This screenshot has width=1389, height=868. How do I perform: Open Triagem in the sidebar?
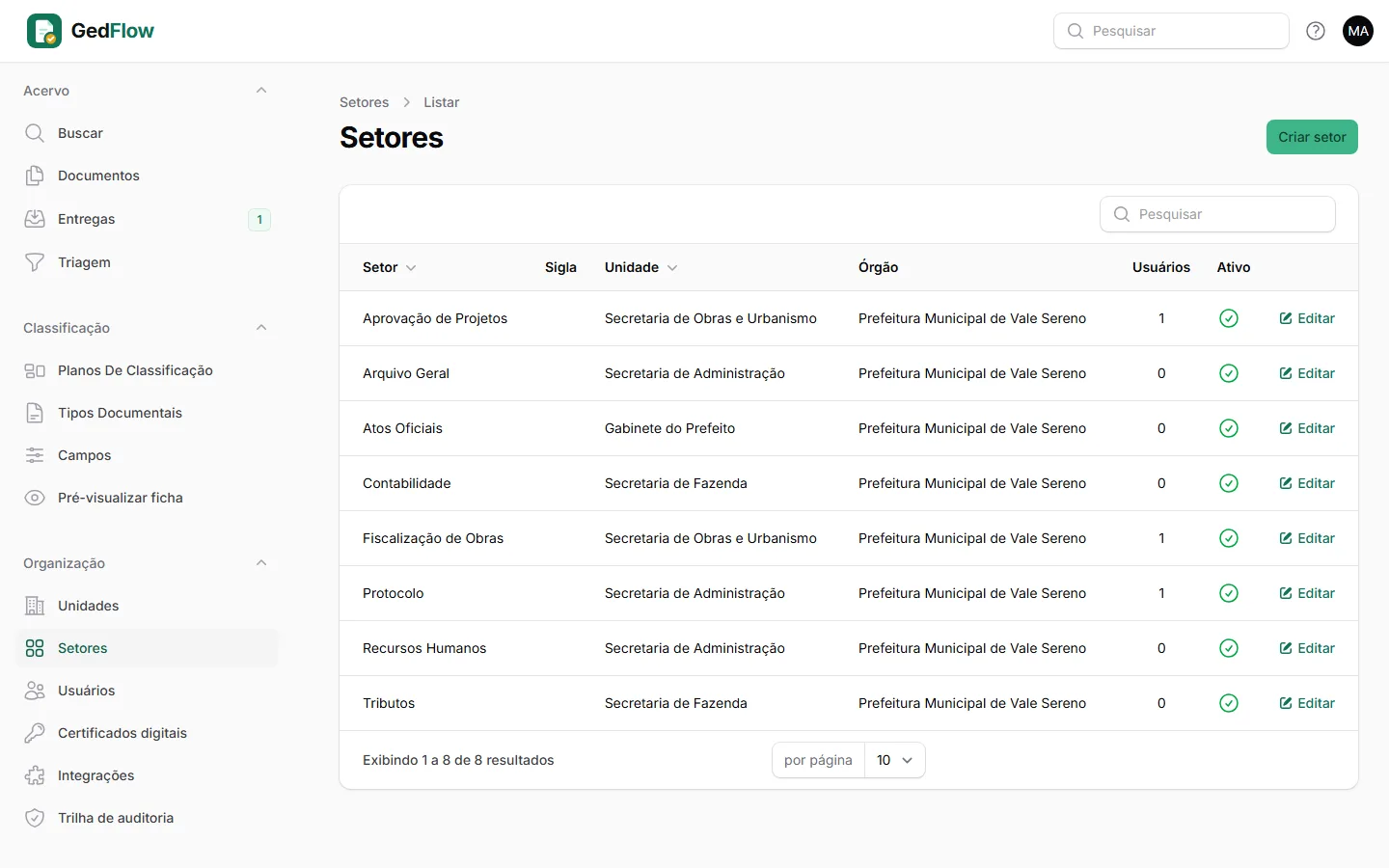[x=147, y=262]
